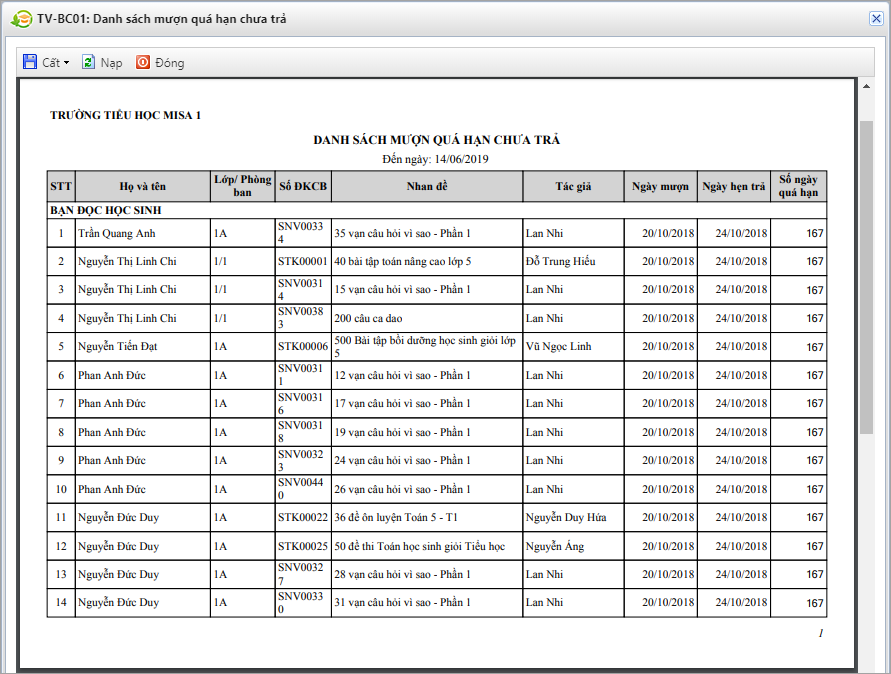
Task: Select the name Nguyễn Tiến Đạt
Action: pos(118,346)
